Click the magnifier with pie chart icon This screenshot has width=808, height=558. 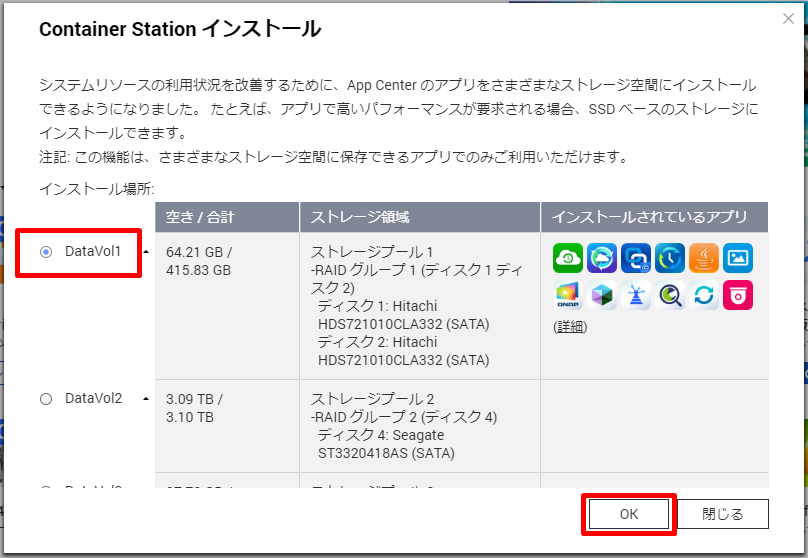[669, 295]
